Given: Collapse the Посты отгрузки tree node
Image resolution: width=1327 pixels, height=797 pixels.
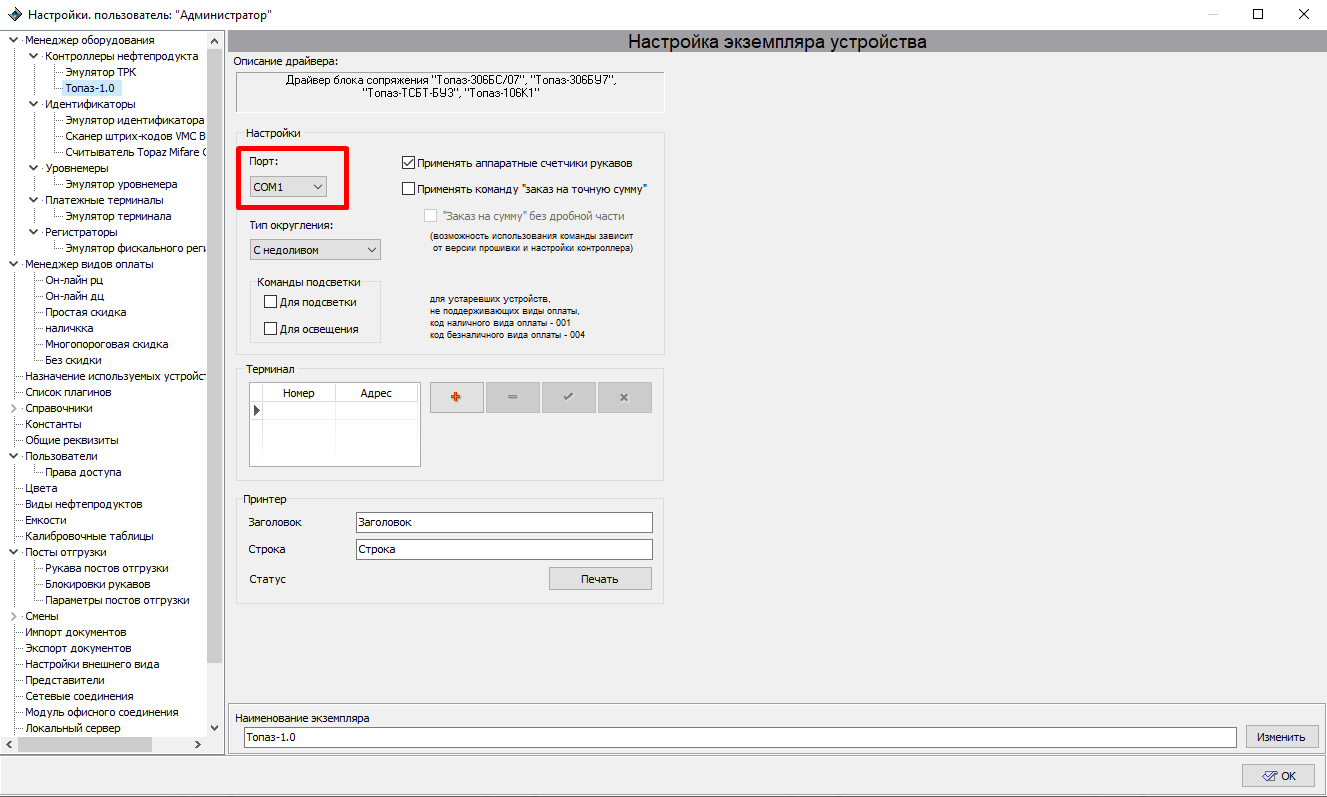Looking at the screenshot, I should [x=13, y=552].
